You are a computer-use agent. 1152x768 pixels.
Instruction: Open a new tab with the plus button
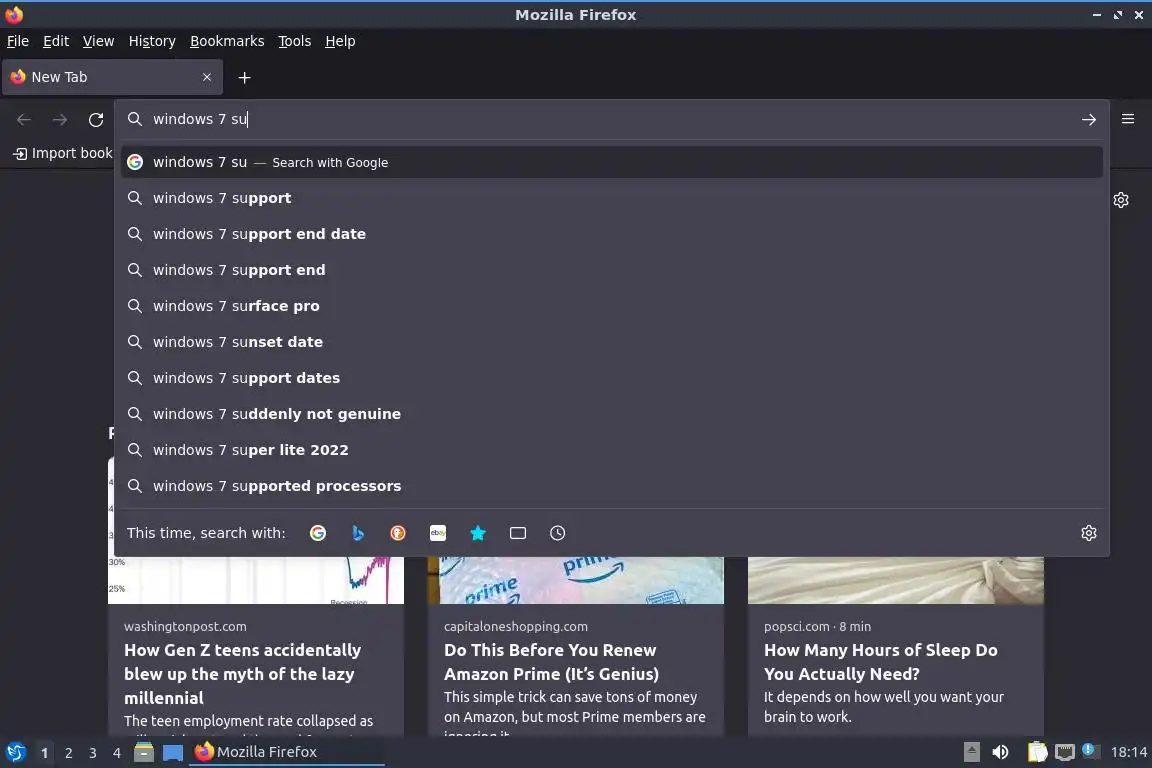(x=245, y=77)
